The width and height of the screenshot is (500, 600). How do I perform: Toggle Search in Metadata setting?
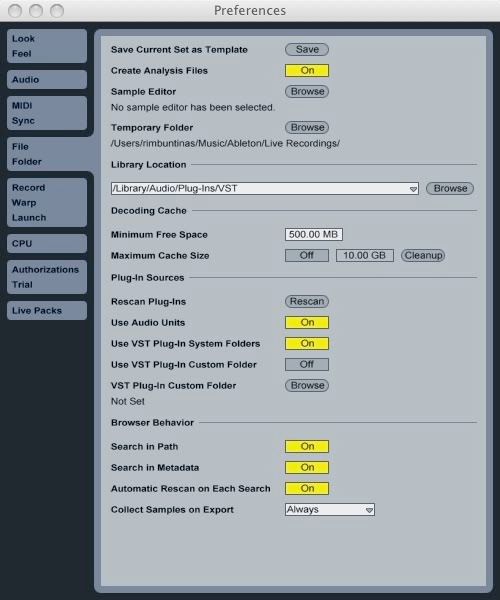click(x=307, y=467)
